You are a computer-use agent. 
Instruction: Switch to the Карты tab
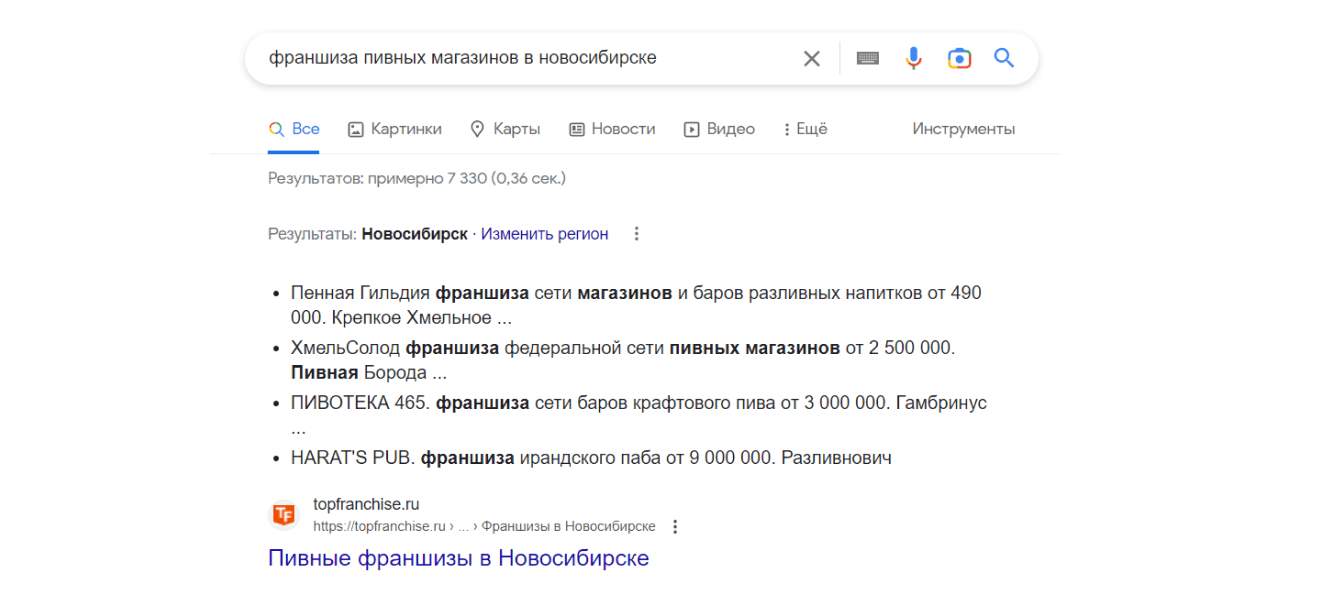pos(505,129)
